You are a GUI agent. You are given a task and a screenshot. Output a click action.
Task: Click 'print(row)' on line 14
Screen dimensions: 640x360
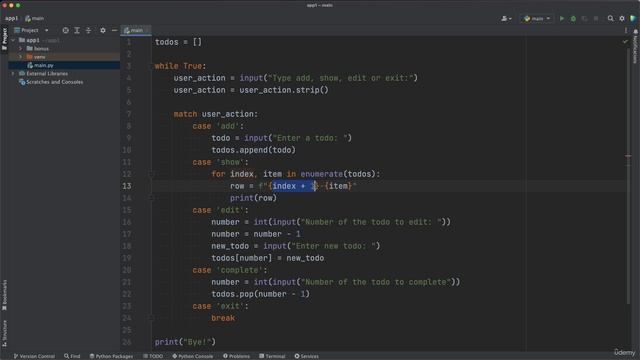253,198
